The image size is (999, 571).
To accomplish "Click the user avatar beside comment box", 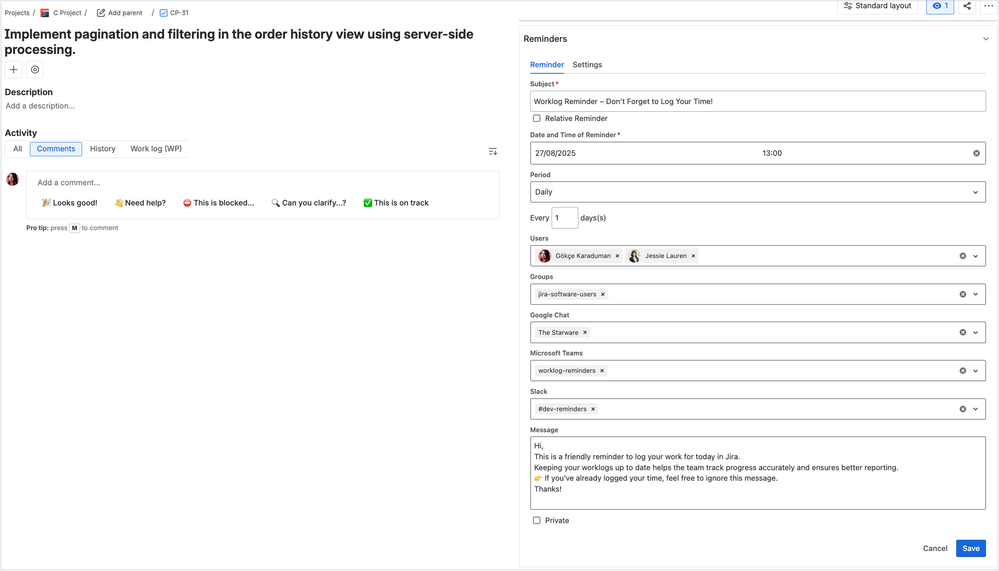I will tap(12, 179).
